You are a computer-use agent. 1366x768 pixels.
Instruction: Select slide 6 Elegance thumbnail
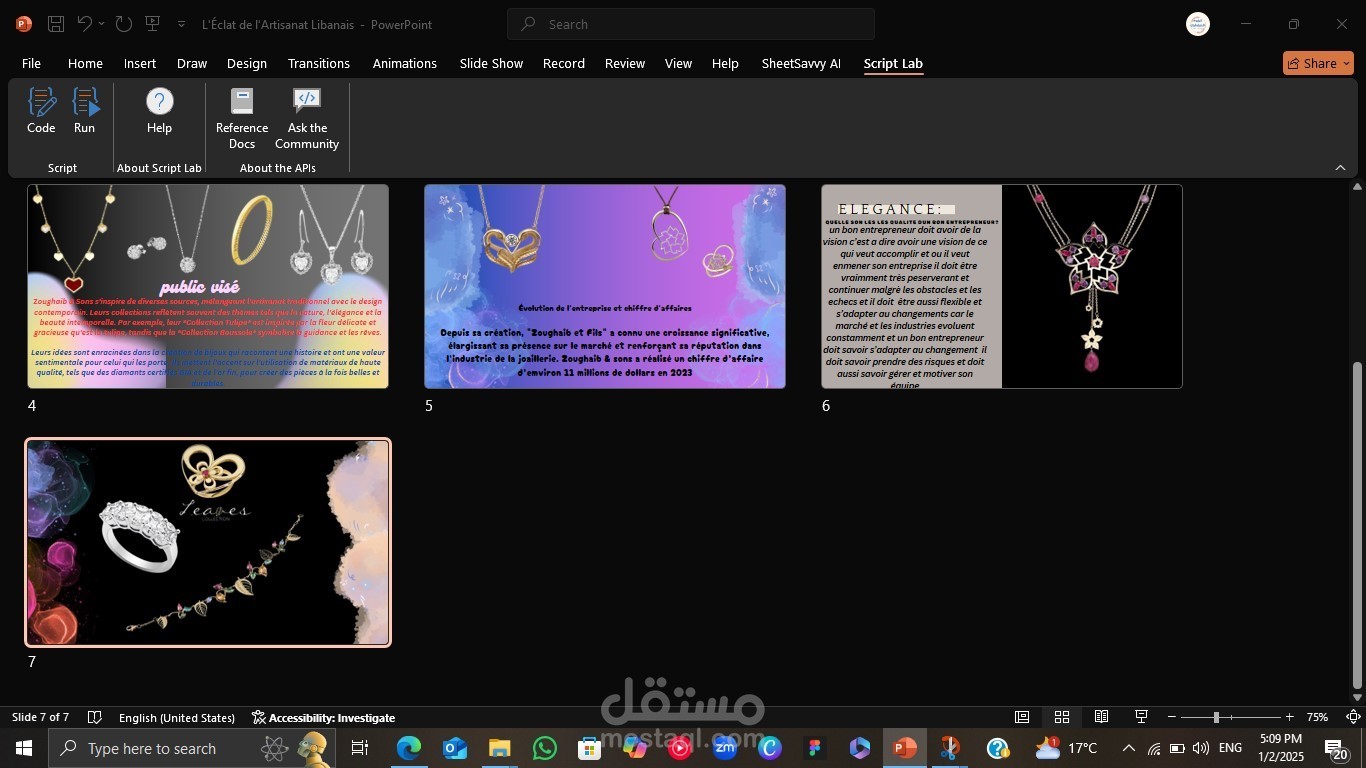click(1002, 286)
